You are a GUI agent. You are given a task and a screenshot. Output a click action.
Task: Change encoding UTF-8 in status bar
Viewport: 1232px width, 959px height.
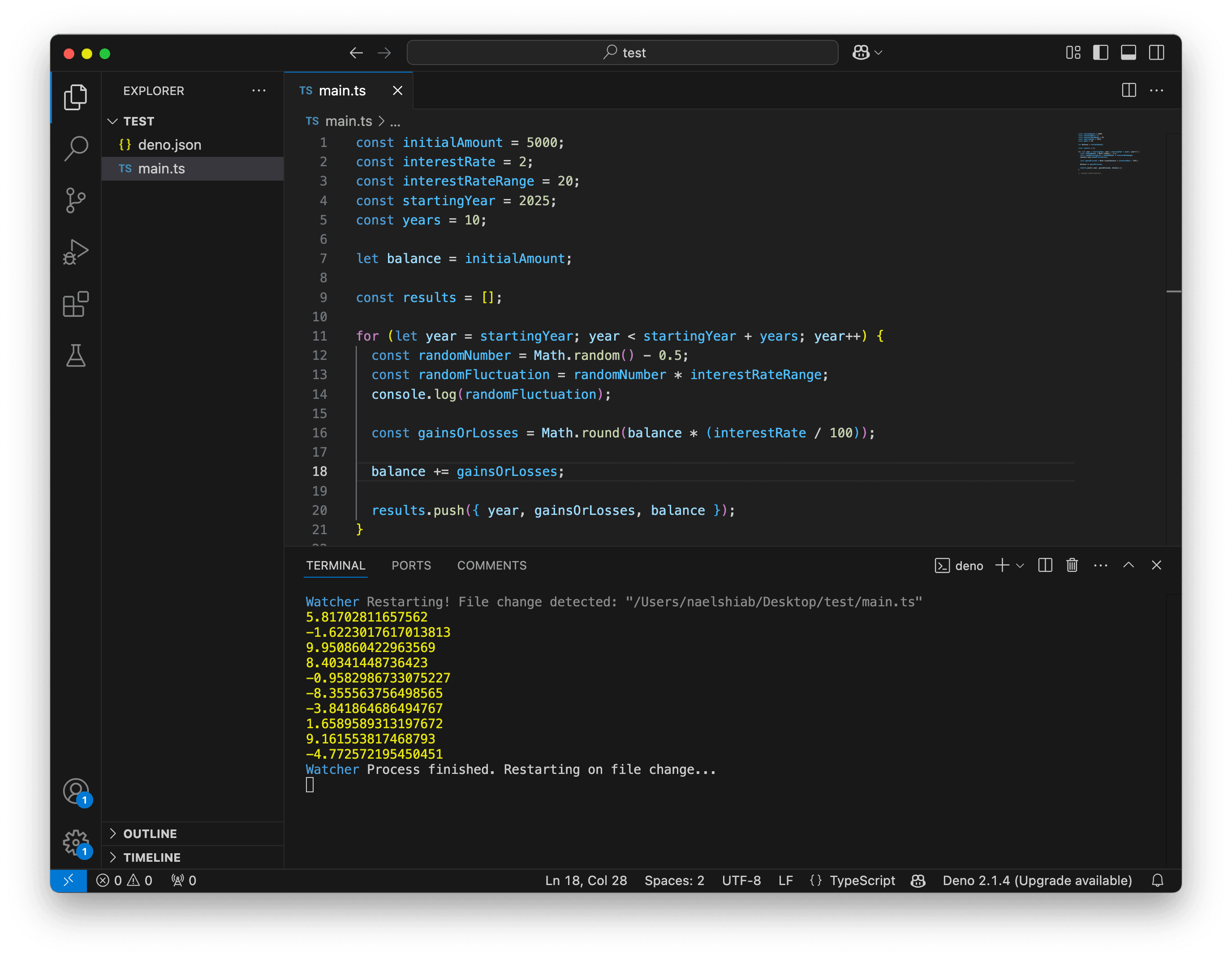click(x=741, y=881)
